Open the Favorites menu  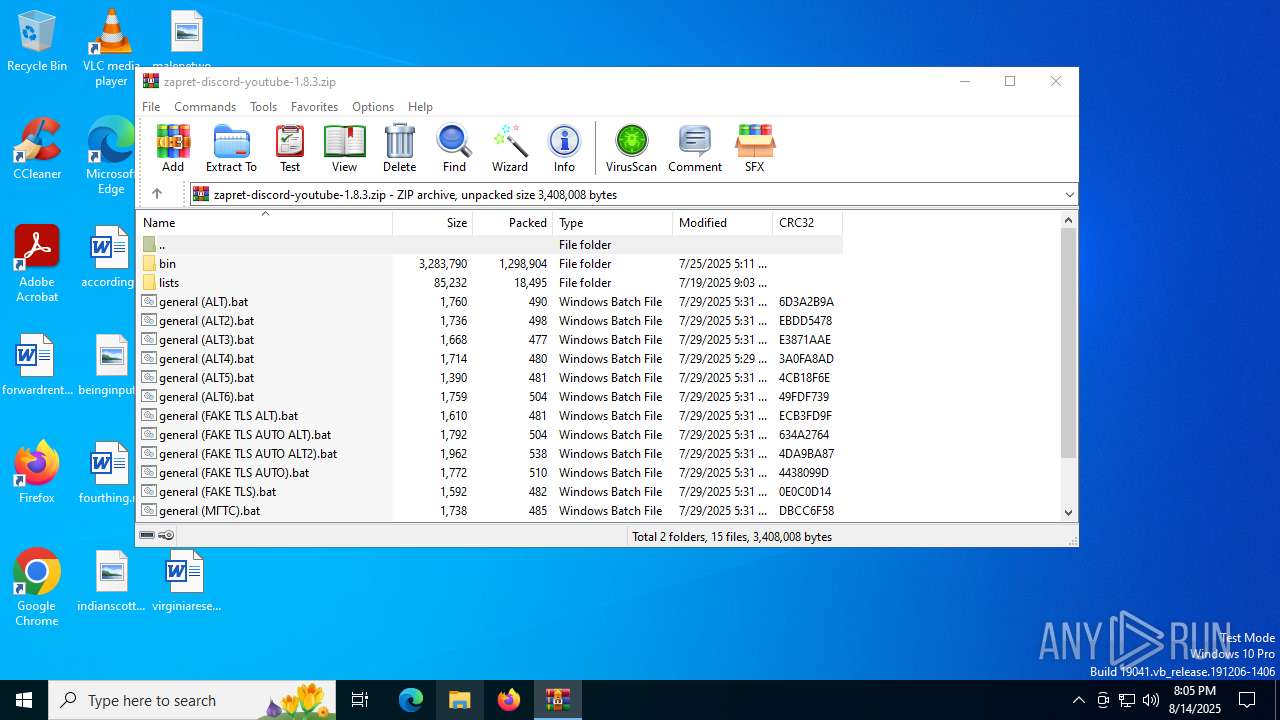(x=314, y=106)
